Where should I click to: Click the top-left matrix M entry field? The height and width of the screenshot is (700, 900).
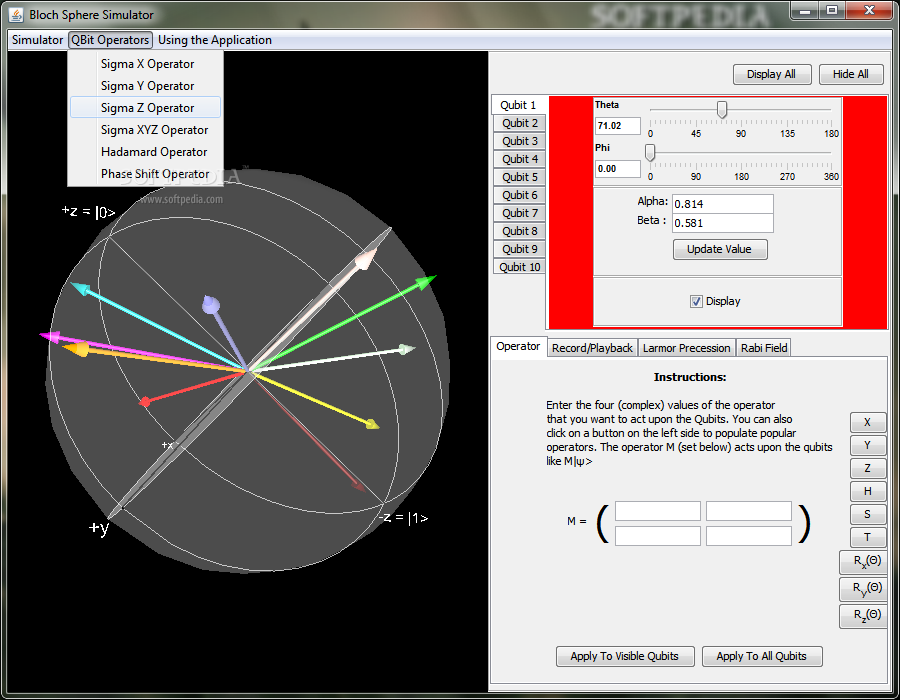tap(658, 511)
